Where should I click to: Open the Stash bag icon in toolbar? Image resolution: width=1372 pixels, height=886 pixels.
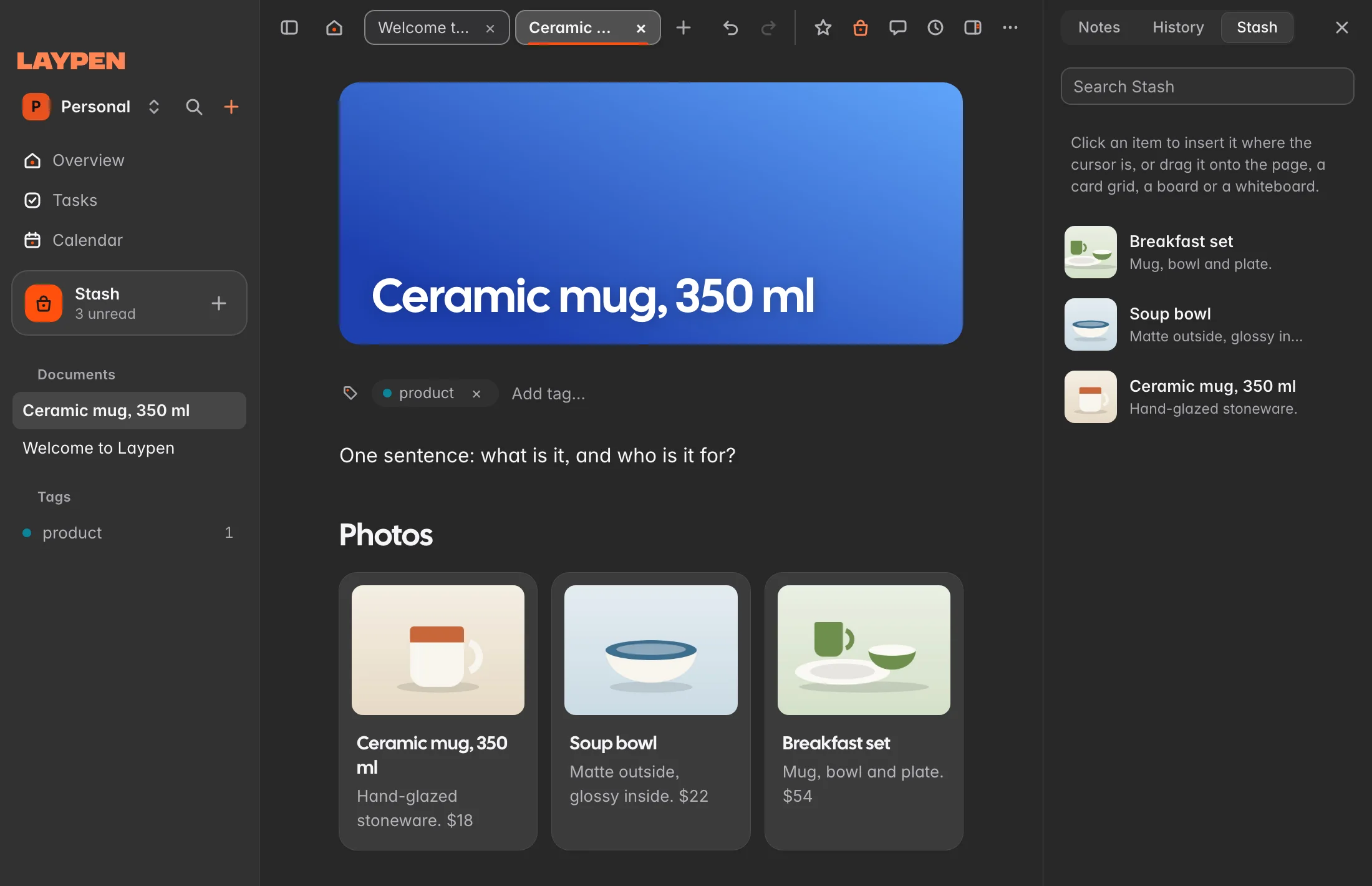[x=861, y=27]
